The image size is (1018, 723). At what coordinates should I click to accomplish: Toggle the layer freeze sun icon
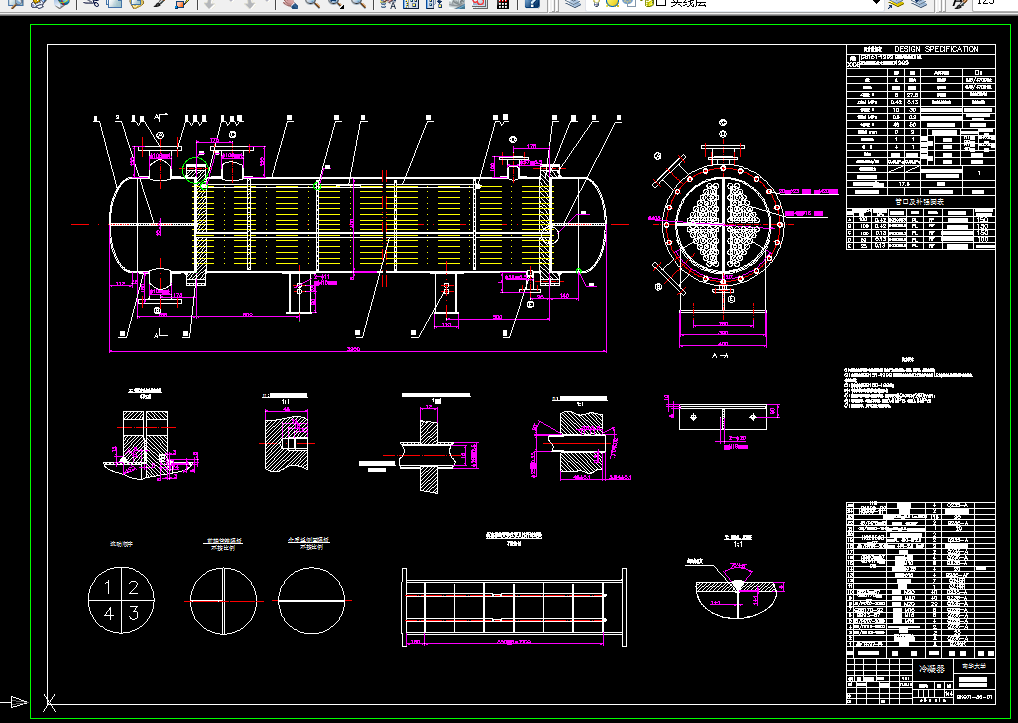(612, 3)
